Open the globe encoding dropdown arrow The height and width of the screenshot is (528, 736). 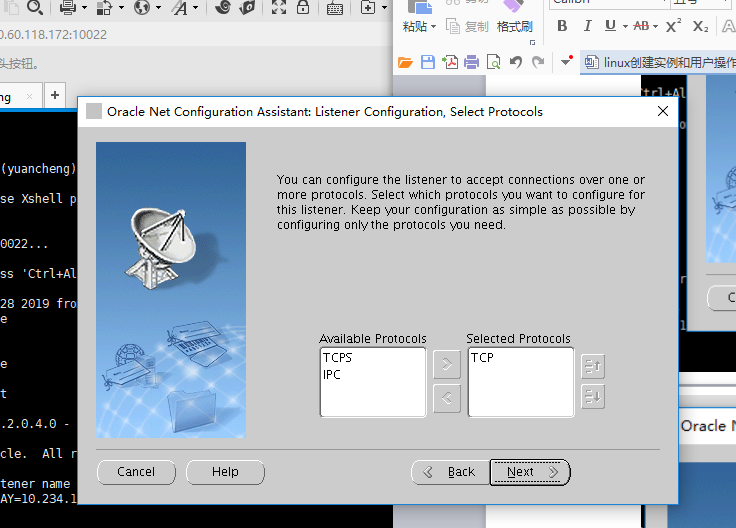(x=158, y=8)
